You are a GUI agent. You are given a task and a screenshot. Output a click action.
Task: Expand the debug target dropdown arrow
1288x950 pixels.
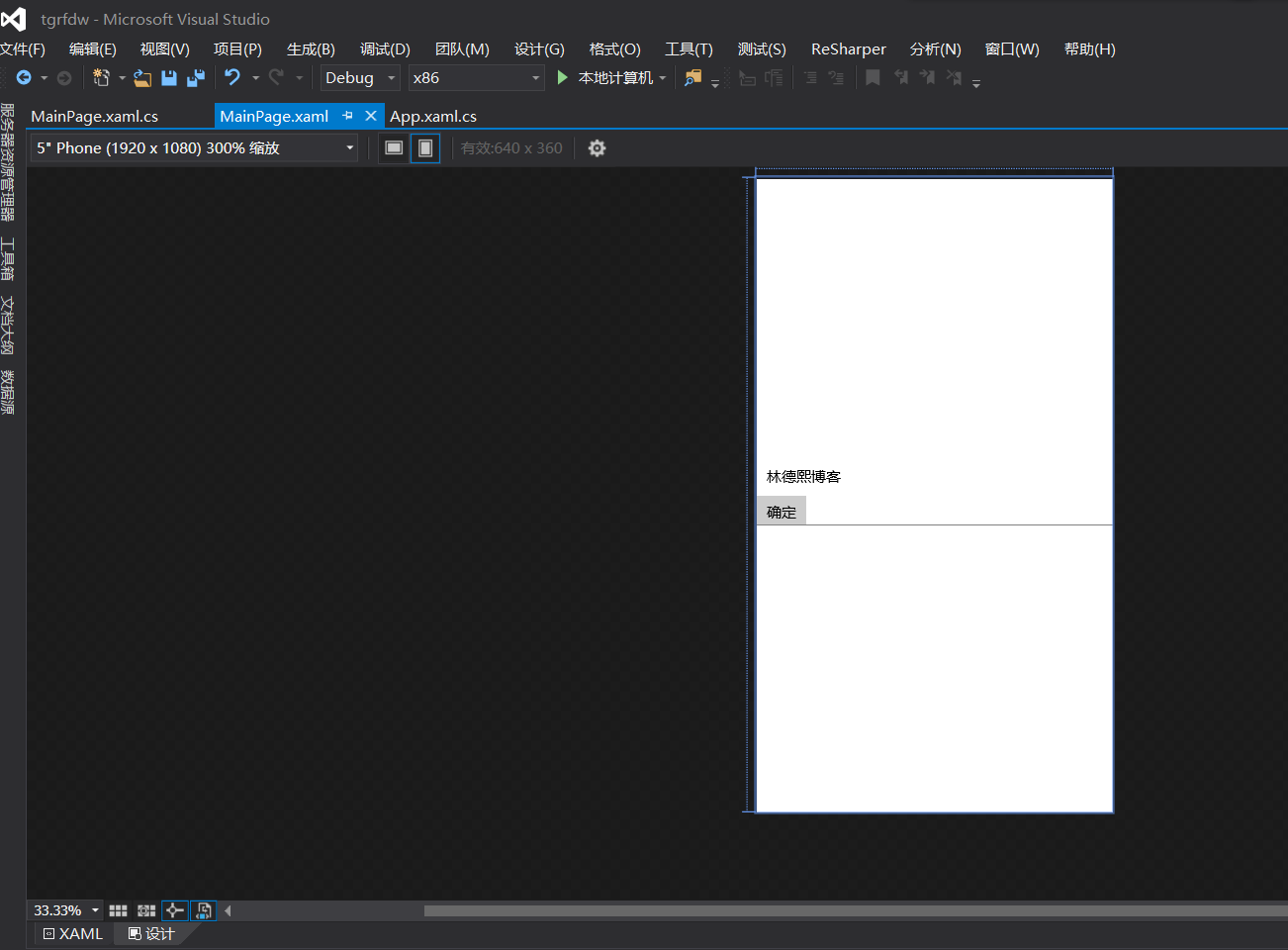click(662, 77)
